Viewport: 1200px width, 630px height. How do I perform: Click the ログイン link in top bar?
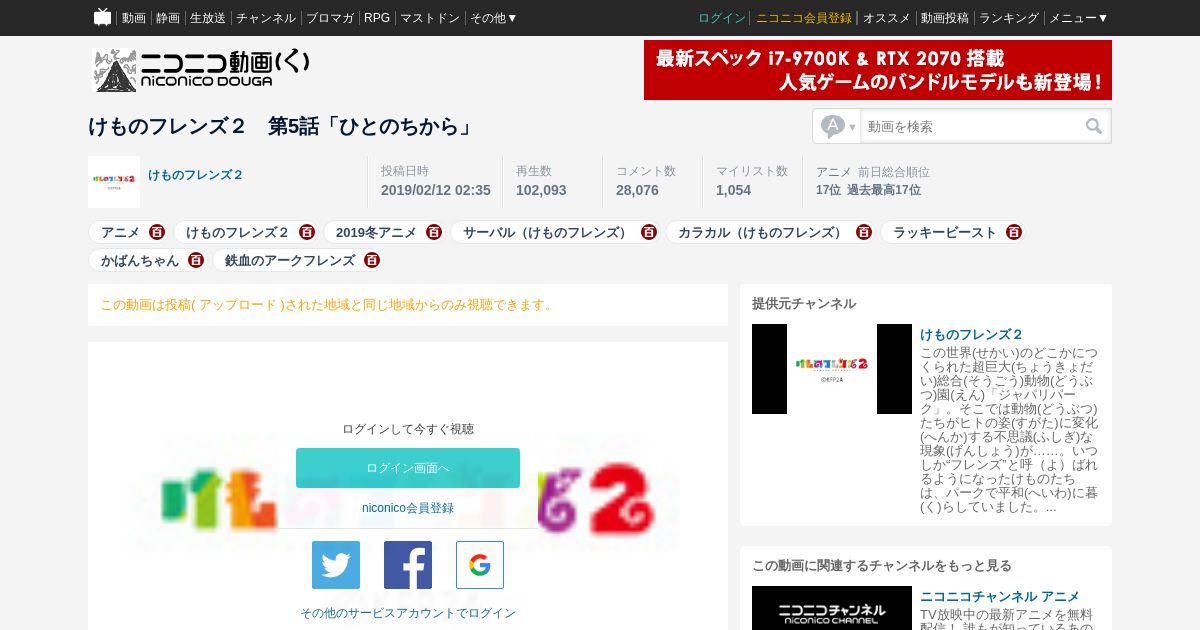coord(722,18)
